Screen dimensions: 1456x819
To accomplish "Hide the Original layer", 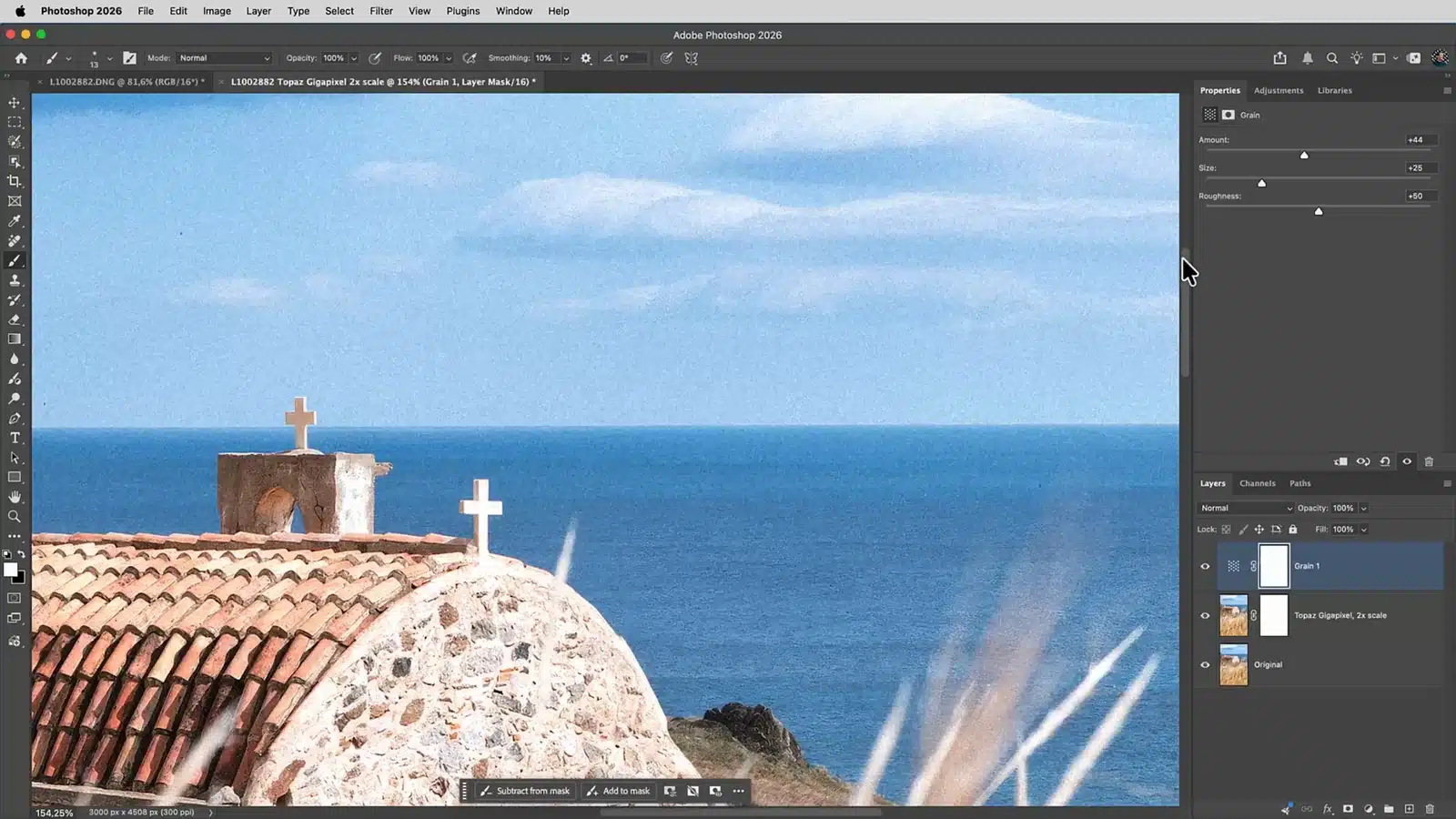I will (1205, 664).
